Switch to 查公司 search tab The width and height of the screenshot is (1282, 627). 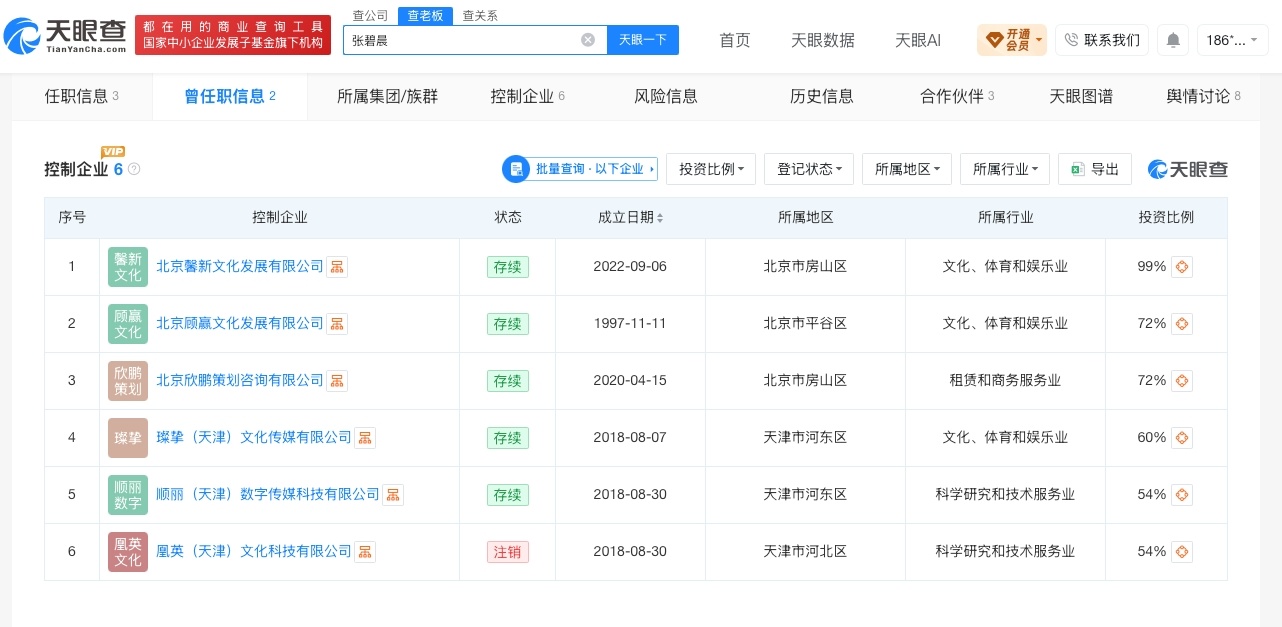point(371,15)
